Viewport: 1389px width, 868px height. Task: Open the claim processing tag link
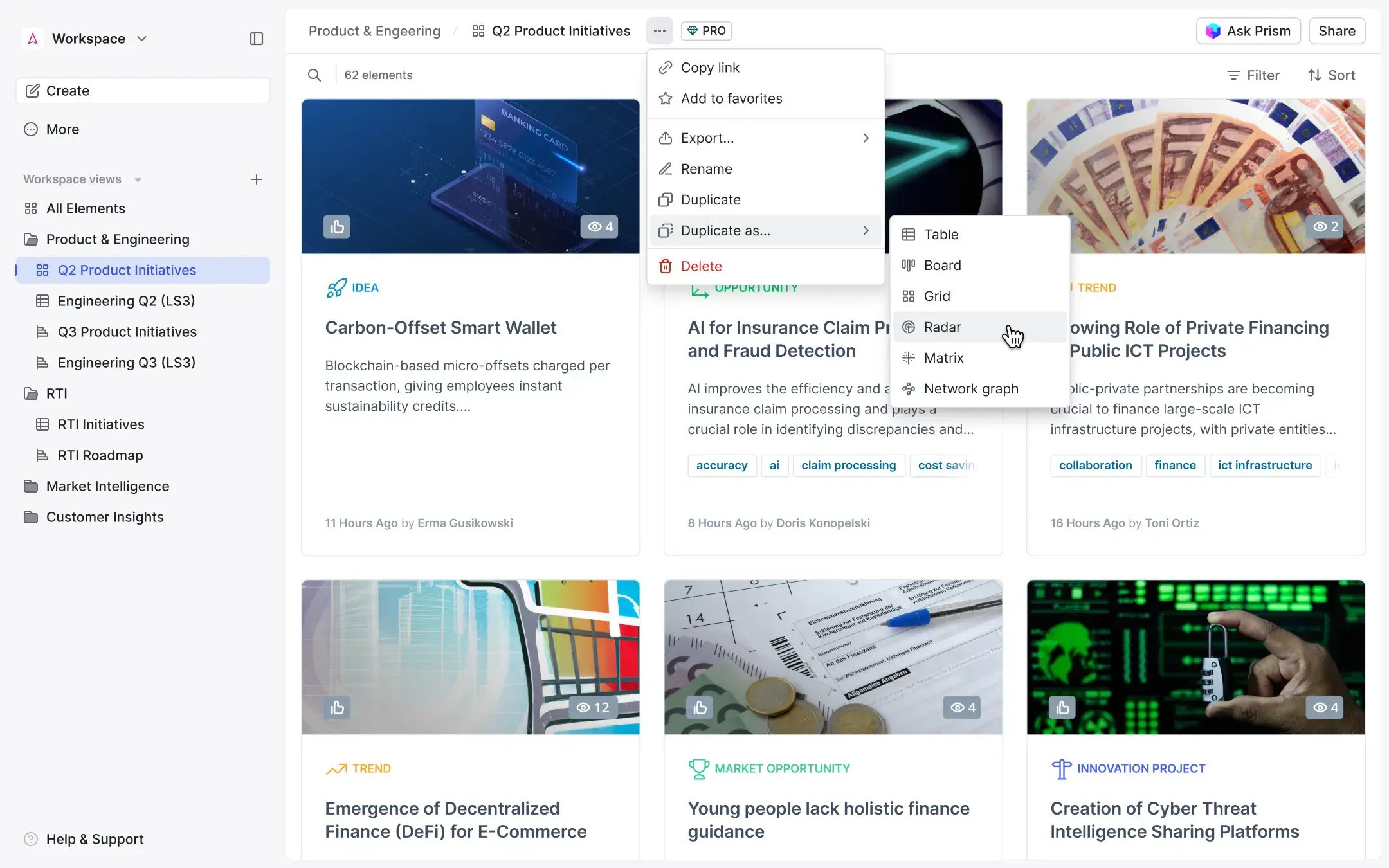click(x=849, y=465)
